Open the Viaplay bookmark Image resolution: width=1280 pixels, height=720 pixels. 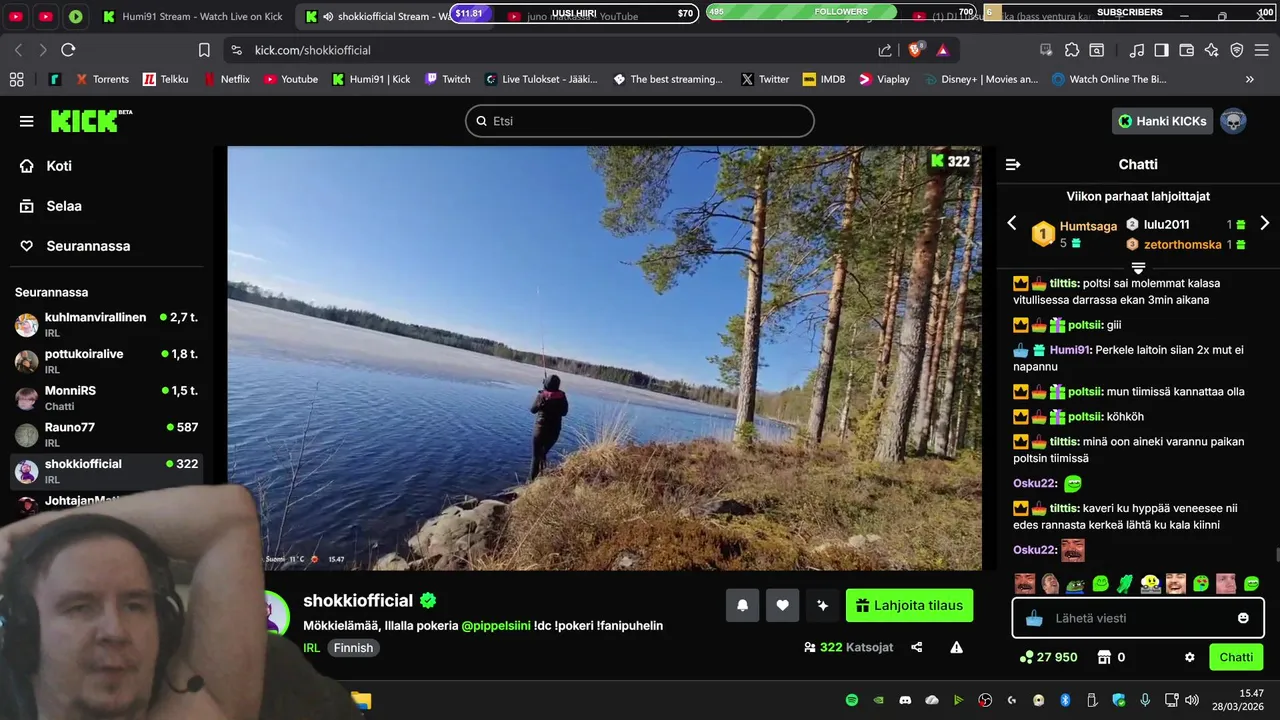[x=885, y=79]
